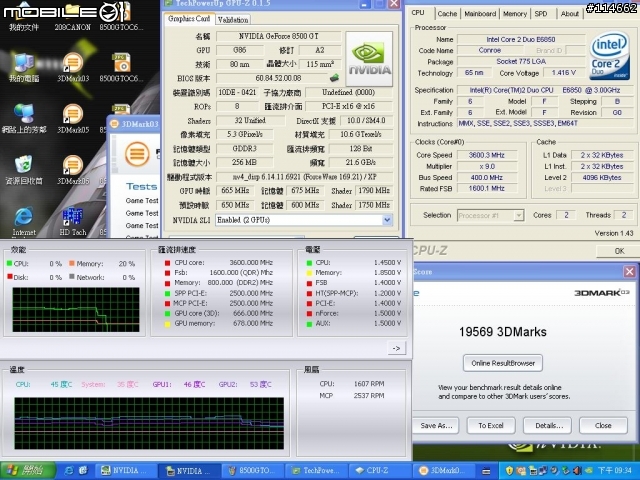Screen dimensions: 640x480
Task: Open the Online ResultBrowser in the 3DMark score window
Action: (x=503, y=363)
